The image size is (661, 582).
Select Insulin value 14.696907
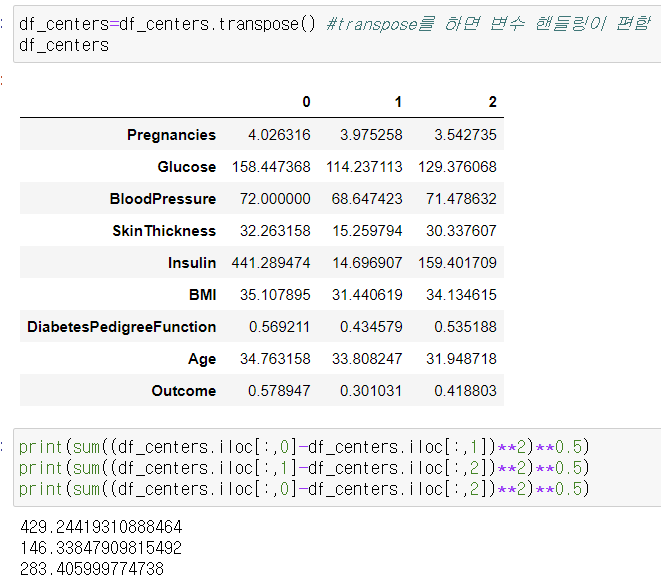click(367, 263)
